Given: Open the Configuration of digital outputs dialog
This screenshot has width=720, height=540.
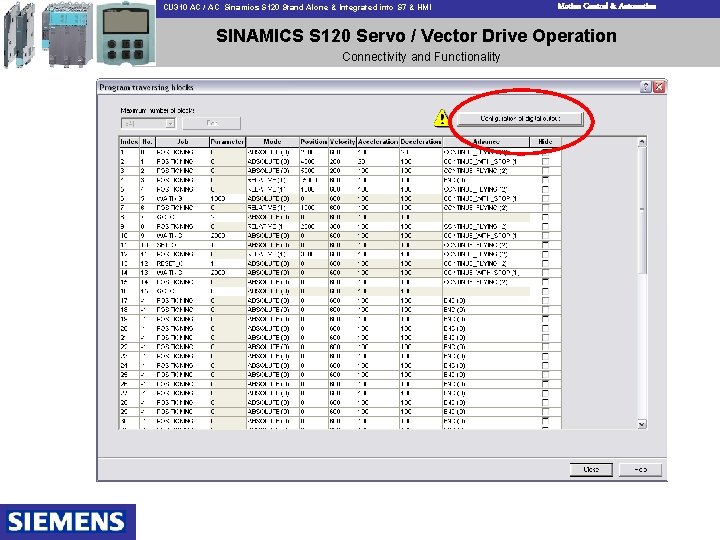Looking at the screenshot, I should [520, 118].
